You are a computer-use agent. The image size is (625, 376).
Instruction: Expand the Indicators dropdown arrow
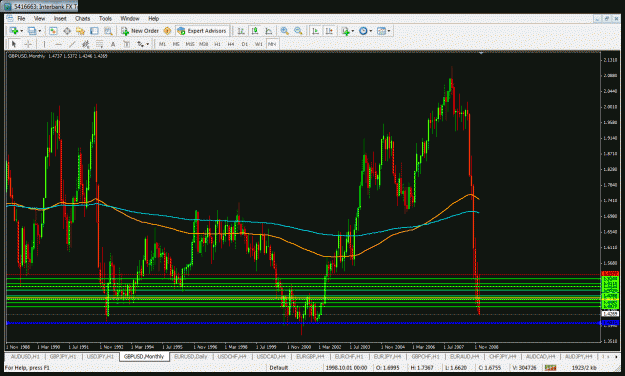(x=353, y=31)
